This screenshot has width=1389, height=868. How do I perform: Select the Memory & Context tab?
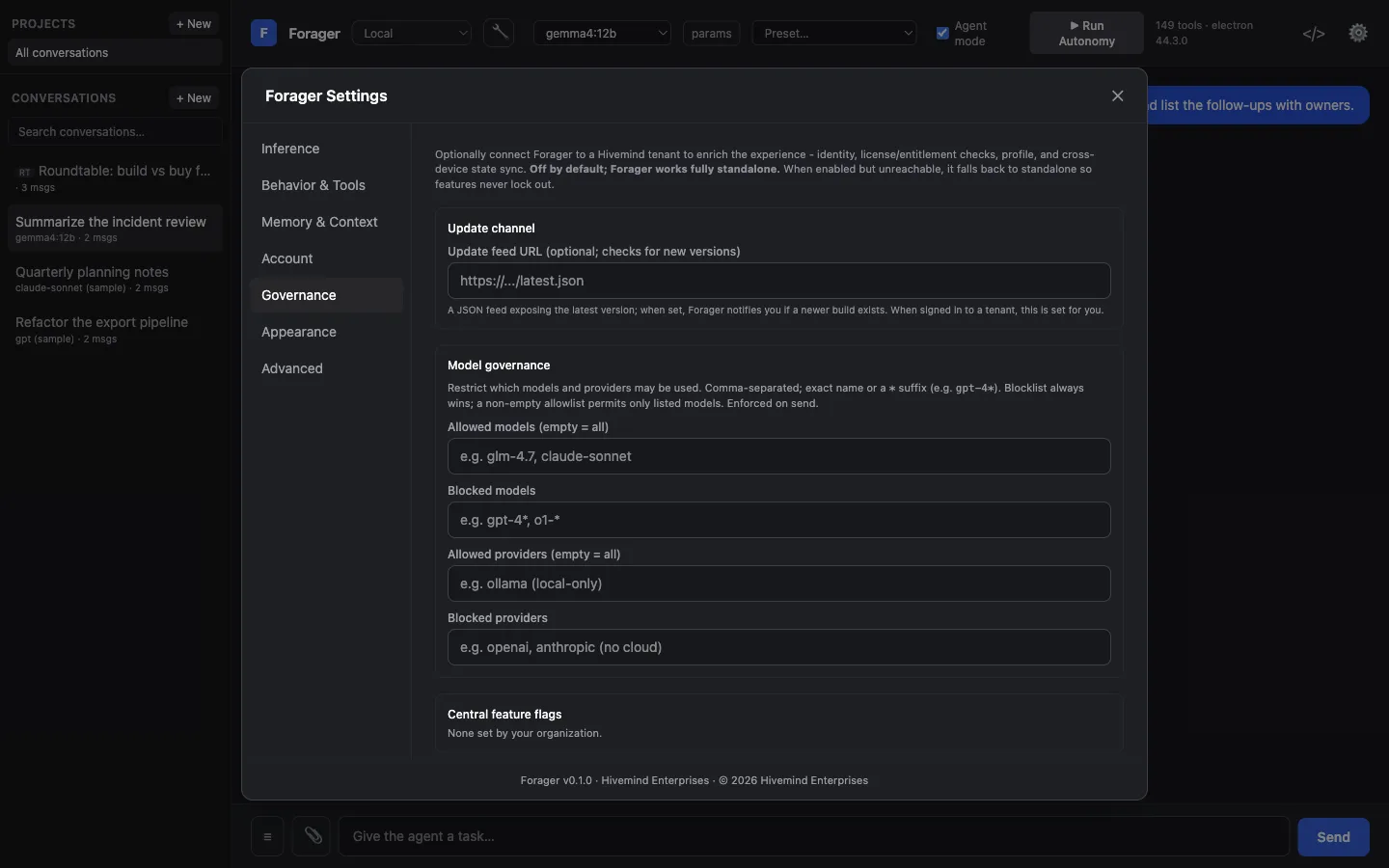click(x=326, y=222)
